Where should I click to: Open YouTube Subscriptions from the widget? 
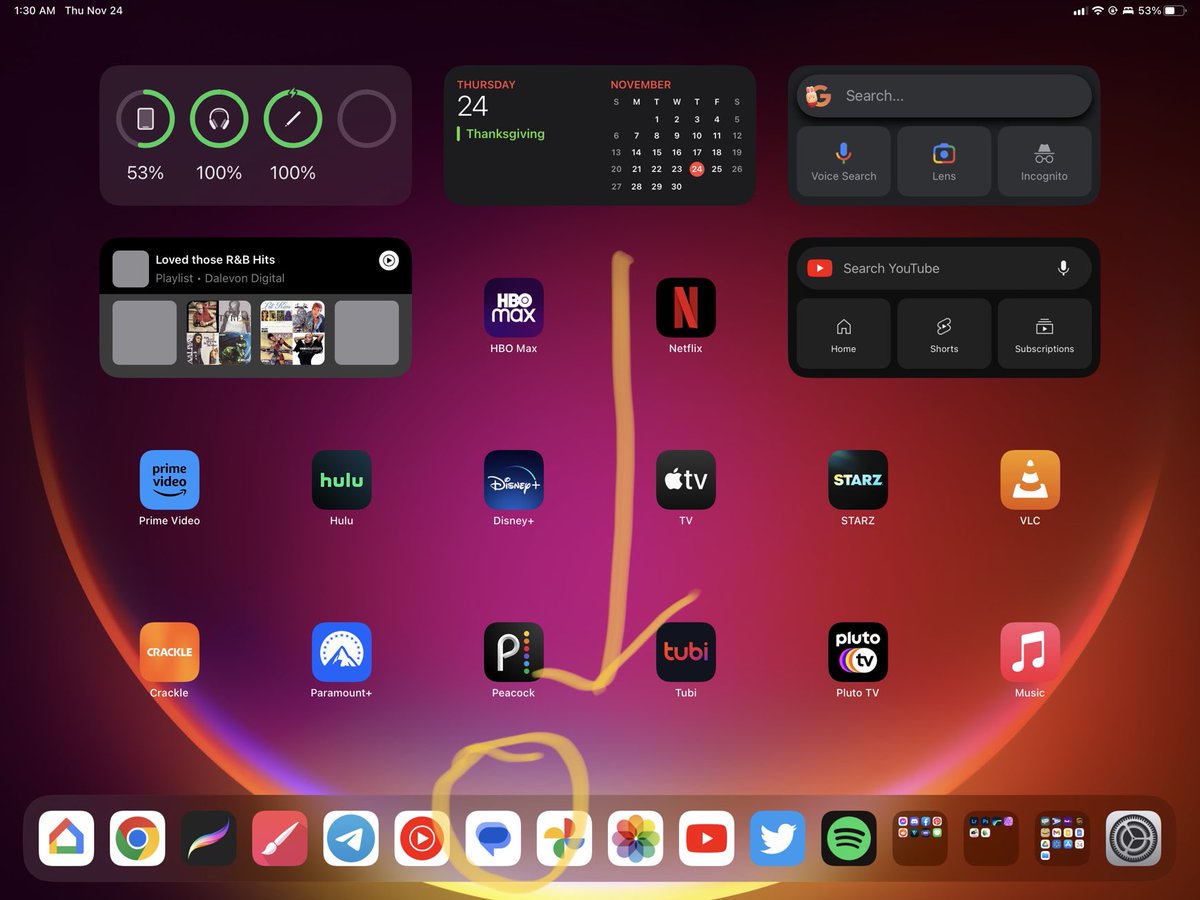coord(1044,334)
